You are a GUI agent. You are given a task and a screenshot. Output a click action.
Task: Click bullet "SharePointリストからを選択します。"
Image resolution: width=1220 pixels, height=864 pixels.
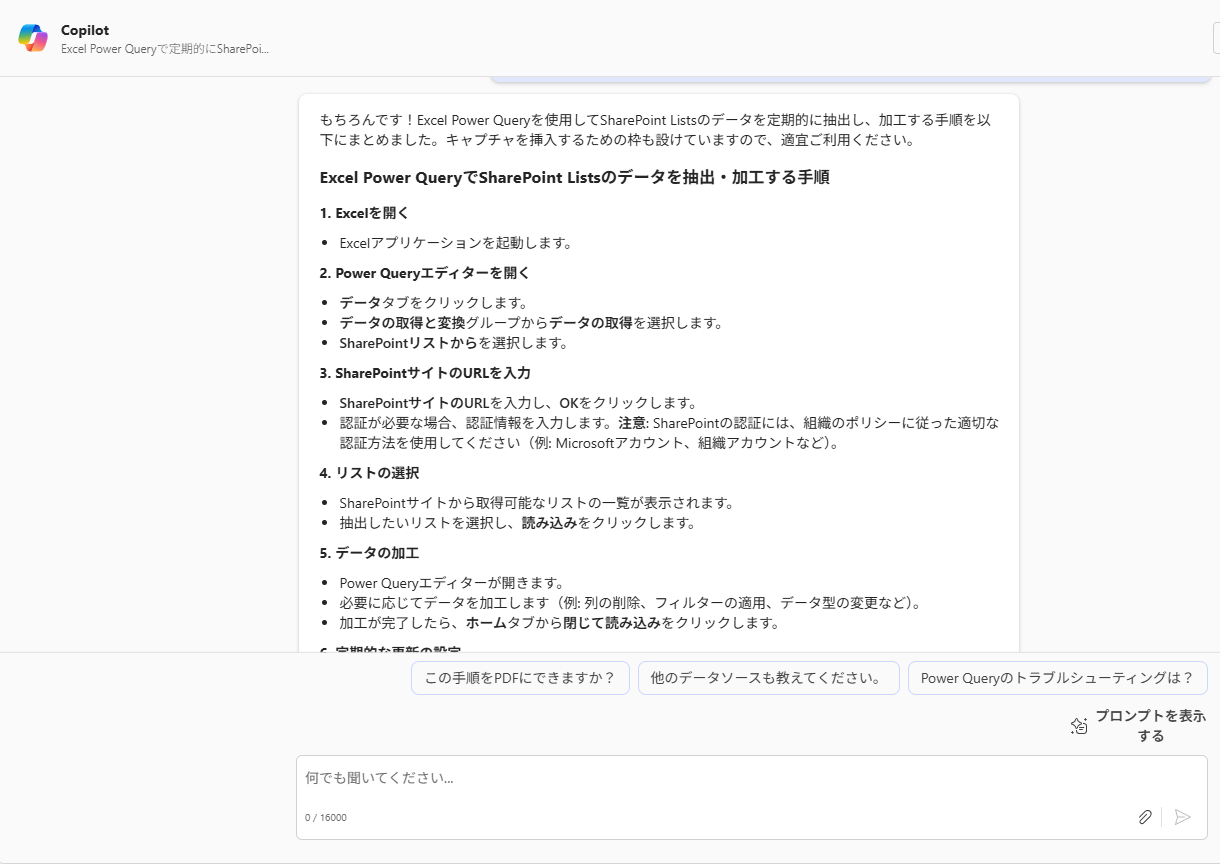tap(453, 343)
